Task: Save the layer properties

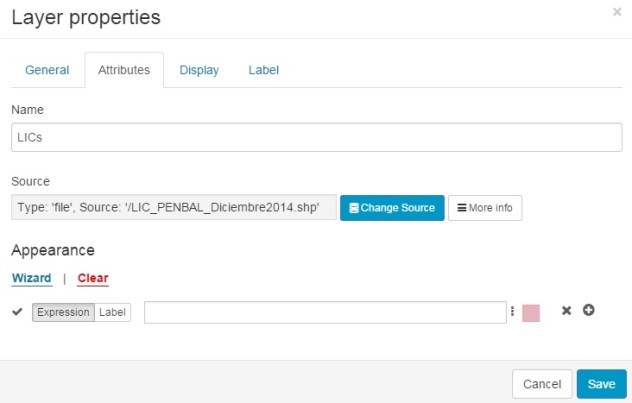Action: (x=601, y=384)
